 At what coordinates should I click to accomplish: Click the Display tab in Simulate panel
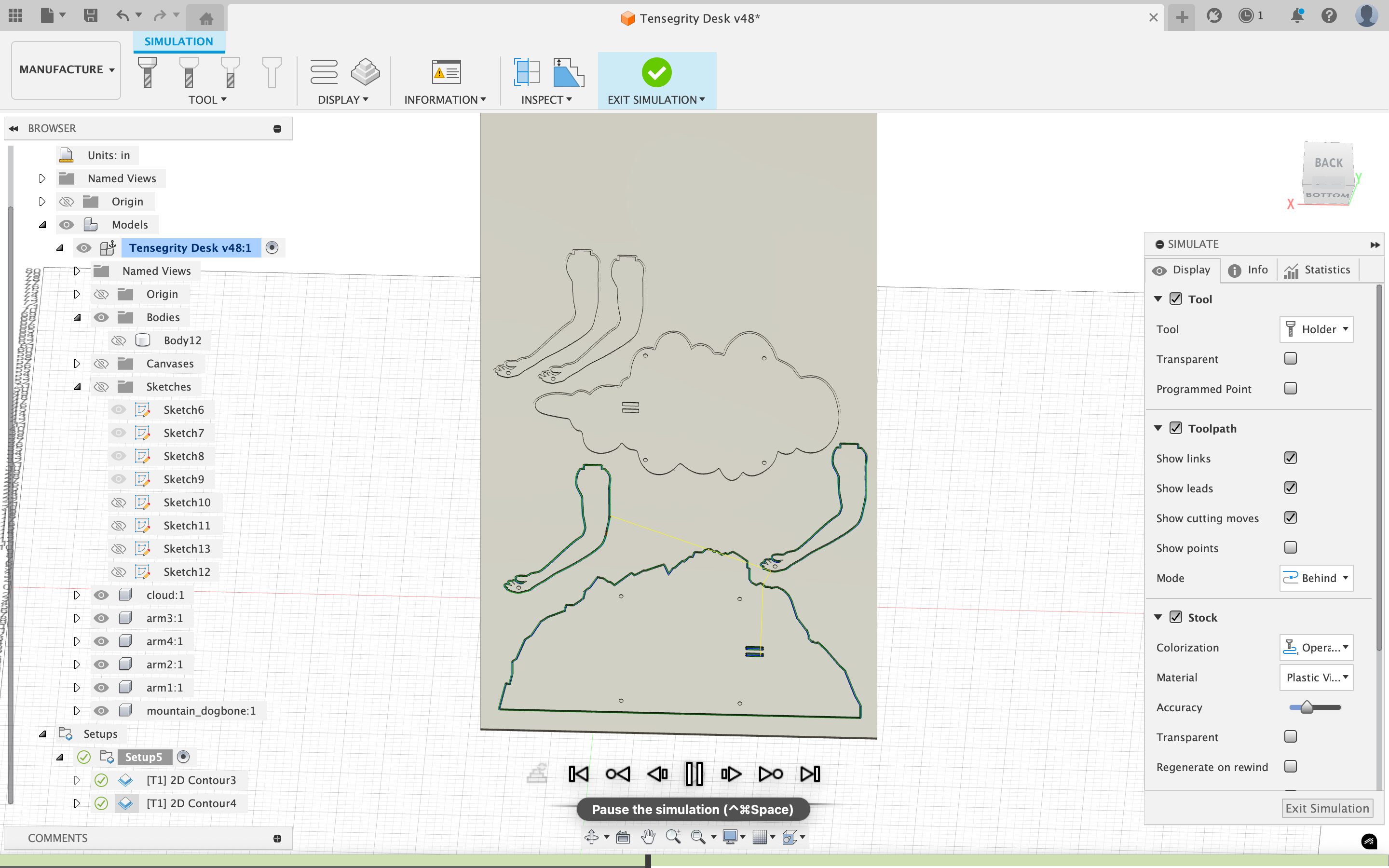1183,270
